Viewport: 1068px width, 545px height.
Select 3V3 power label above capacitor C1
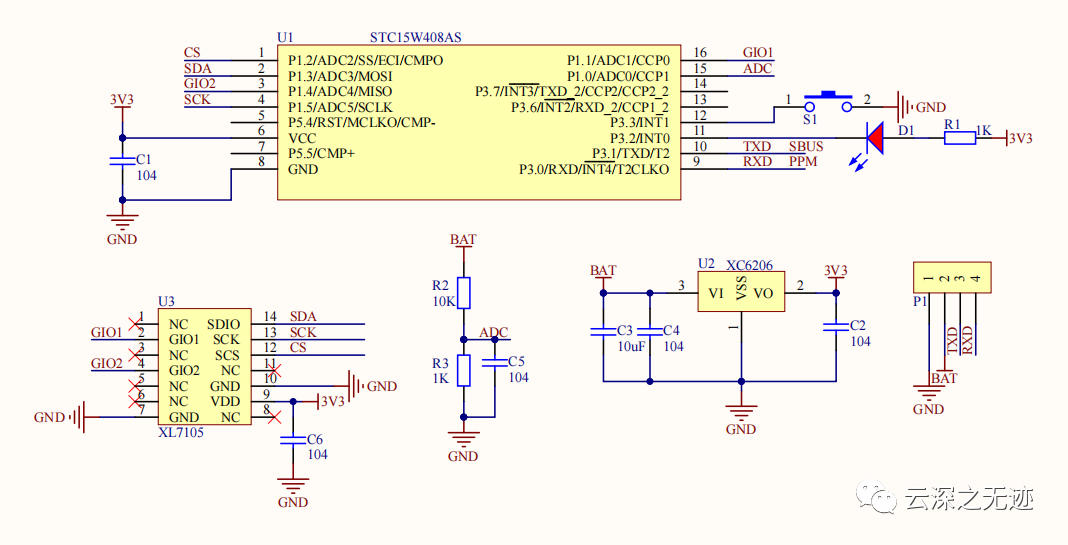122,99
